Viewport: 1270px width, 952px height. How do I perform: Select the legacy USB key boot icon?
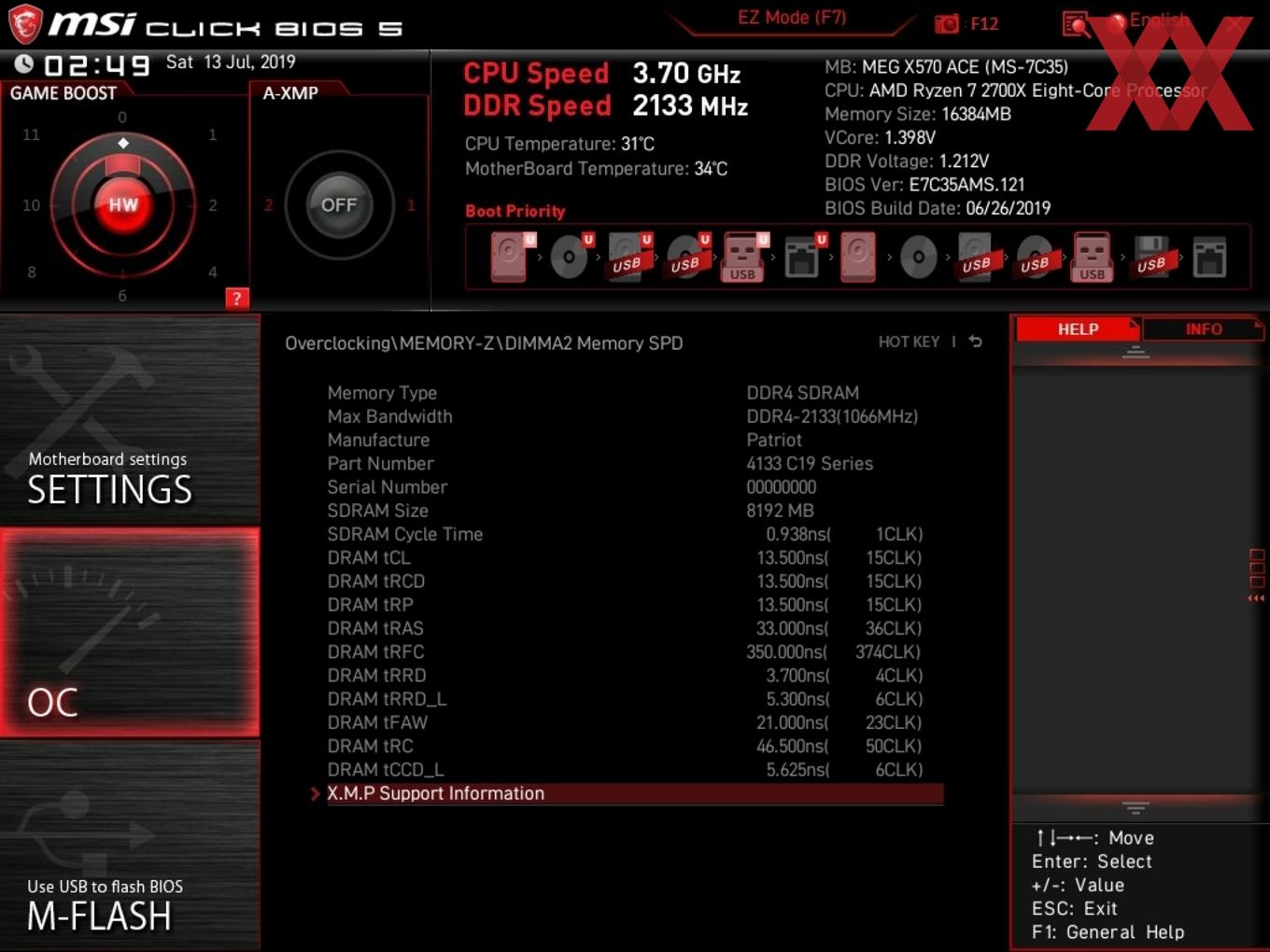pos(1093,258)
